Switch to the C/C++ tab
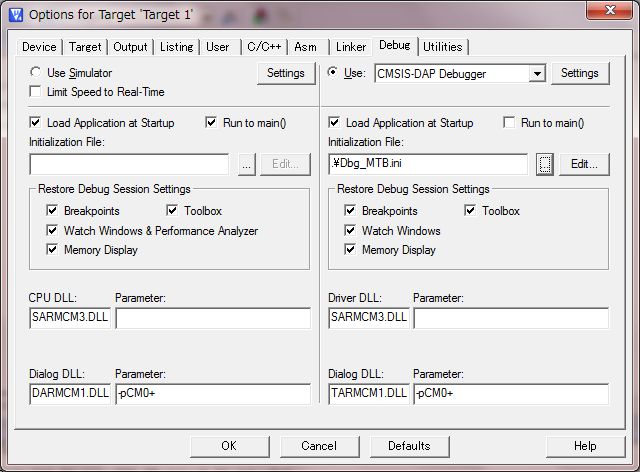The height and width of the screenshot is (472, 640). (262, 47)
